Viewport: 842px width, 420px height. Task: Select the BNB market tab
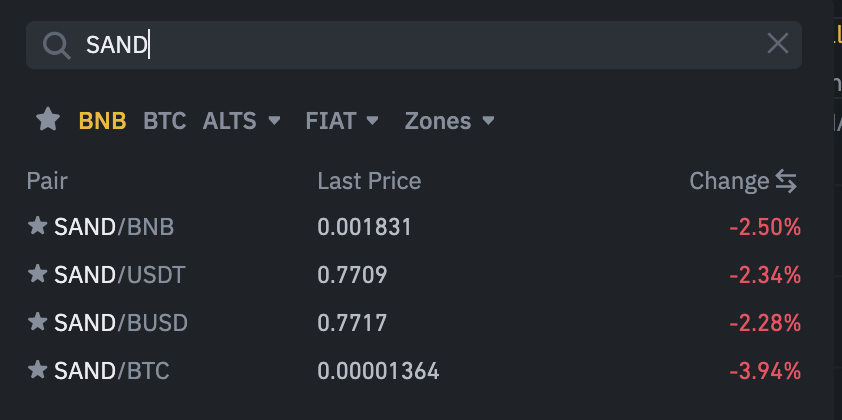(x=102, y=121)
